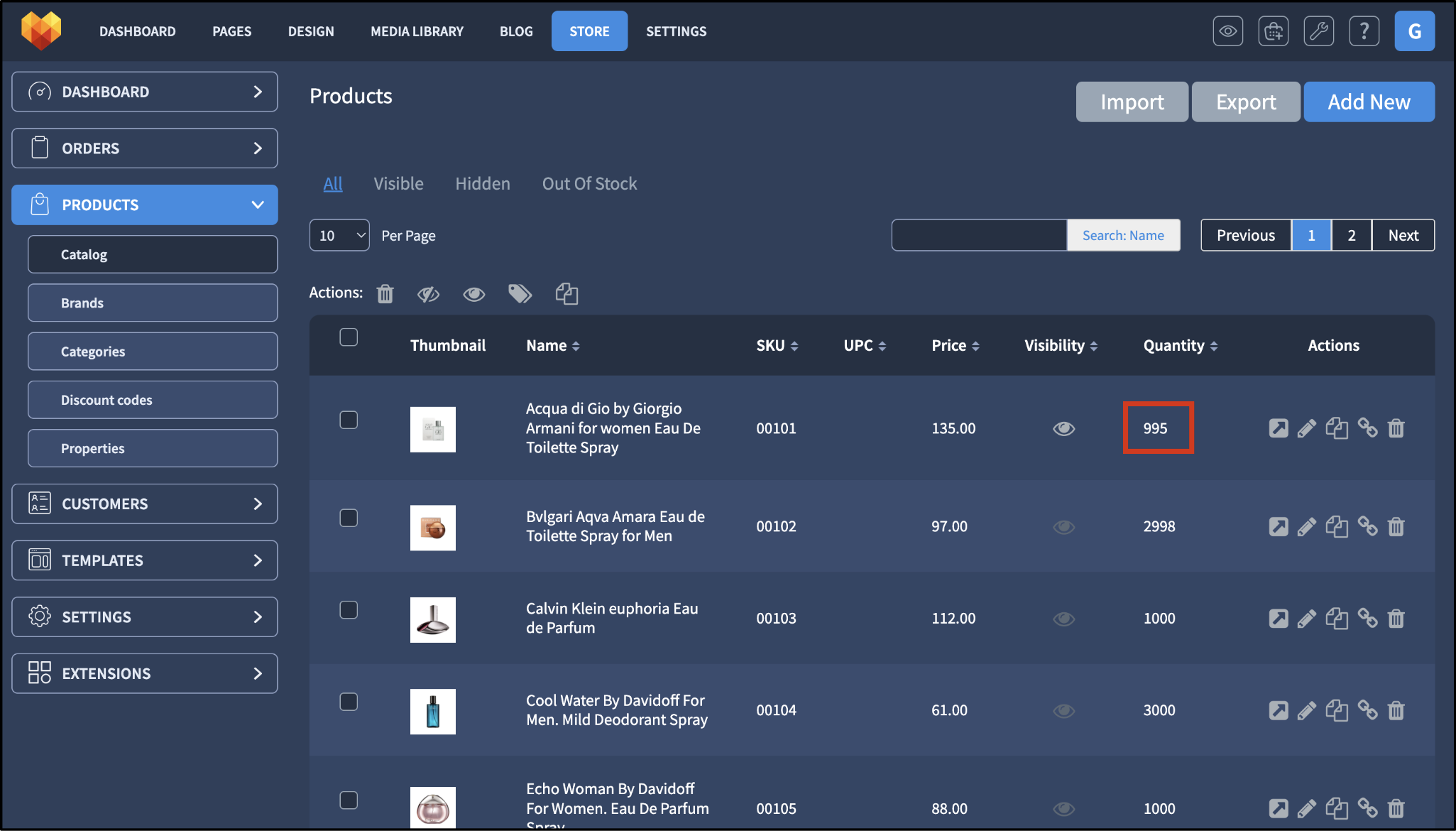Viewport: 1456px width, 831px height.
Task: Delete the Acqua di Gio product
Action: click(x=1396, y=428)
